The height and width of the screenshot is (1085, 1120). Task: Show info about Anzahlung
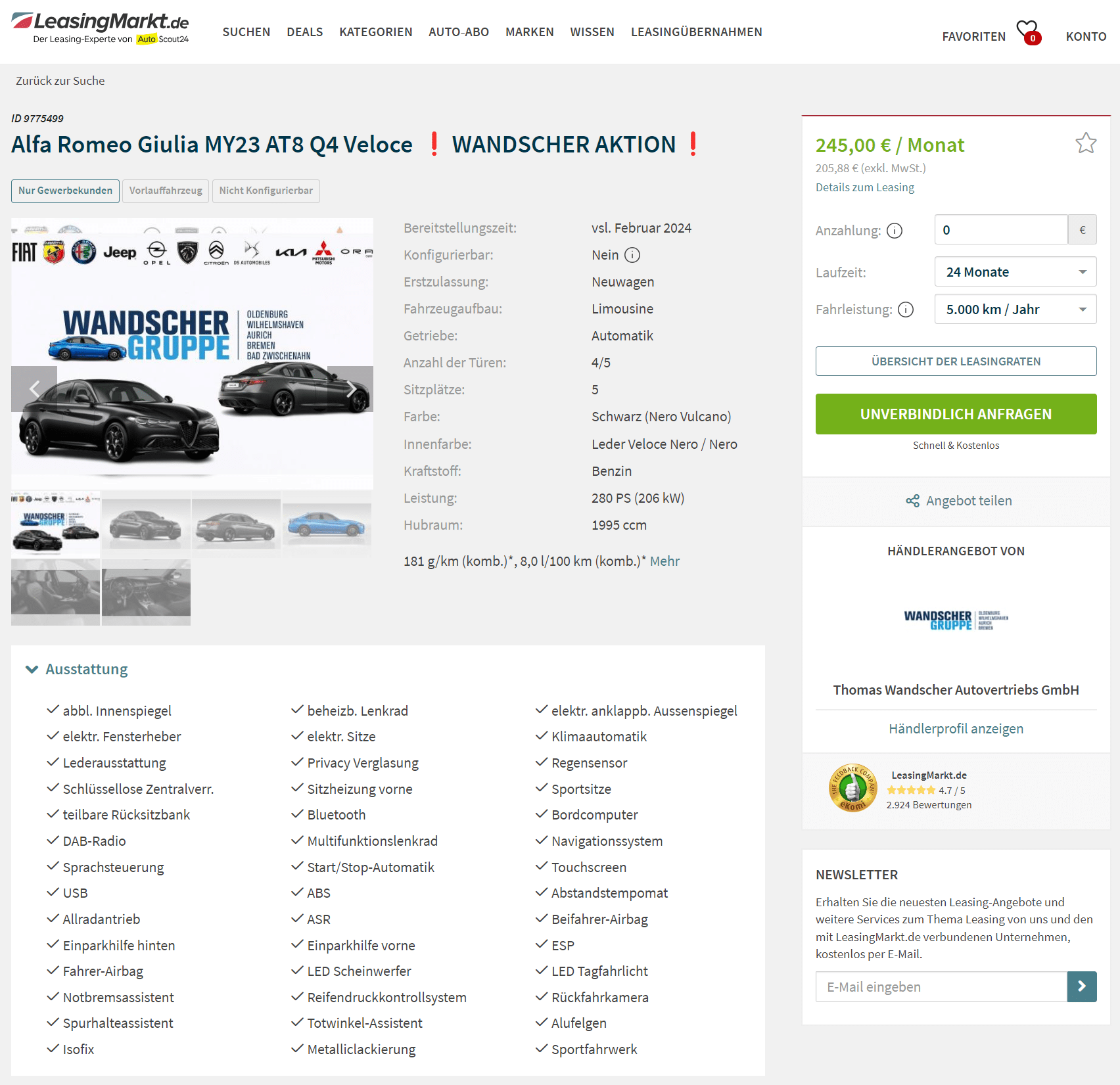point(895,231)
